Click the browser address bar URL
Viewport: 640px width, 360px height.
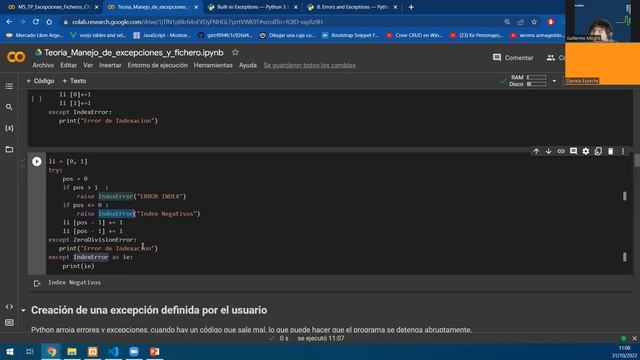(197, 22)
